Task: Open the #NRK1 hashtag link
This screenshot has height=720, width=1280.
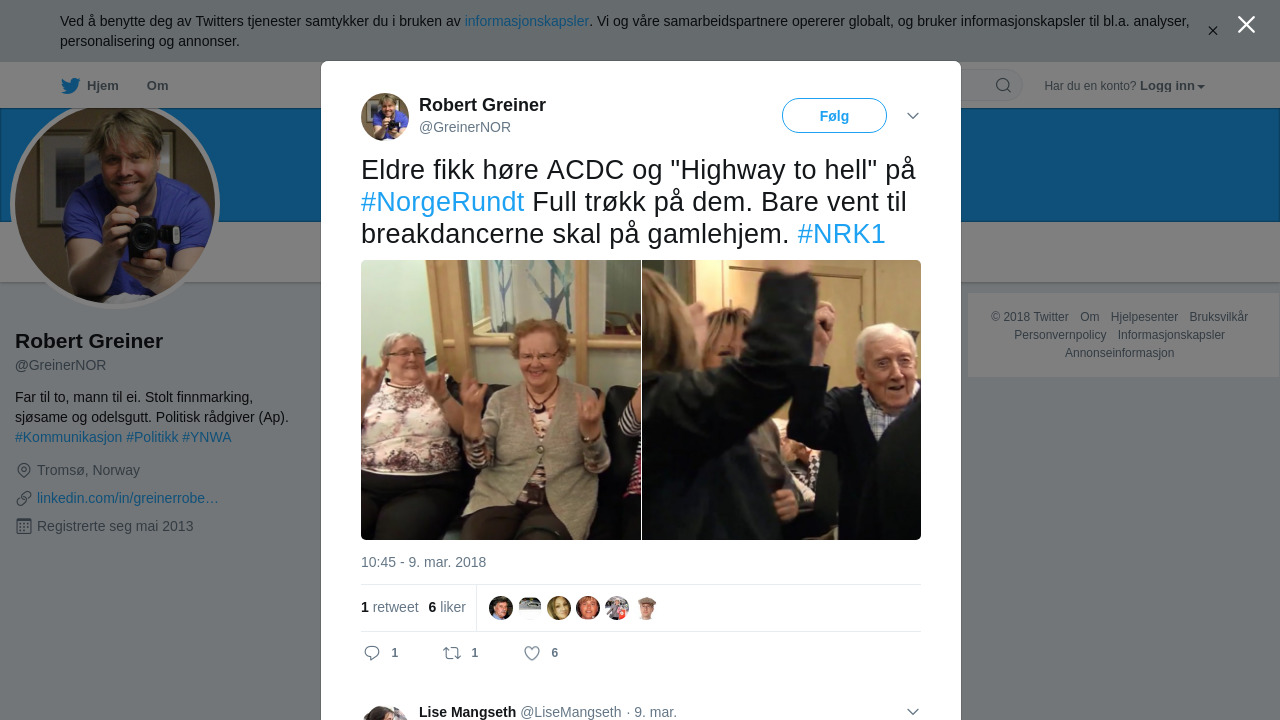Action: [841, 234]
